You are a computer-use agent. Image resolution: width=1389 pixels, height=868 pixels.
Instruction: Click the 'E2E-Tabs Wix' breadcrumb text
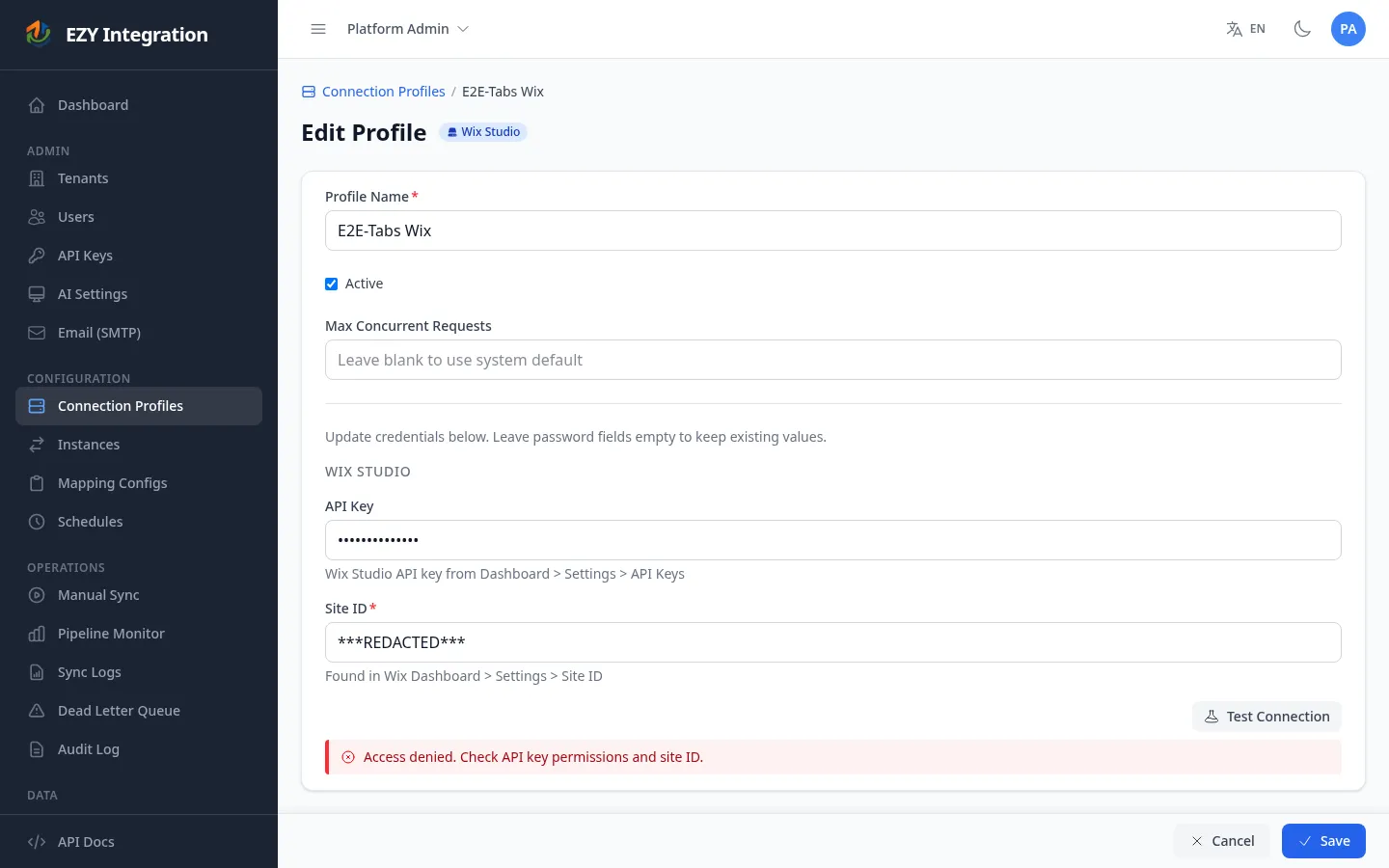coord(503,92)
